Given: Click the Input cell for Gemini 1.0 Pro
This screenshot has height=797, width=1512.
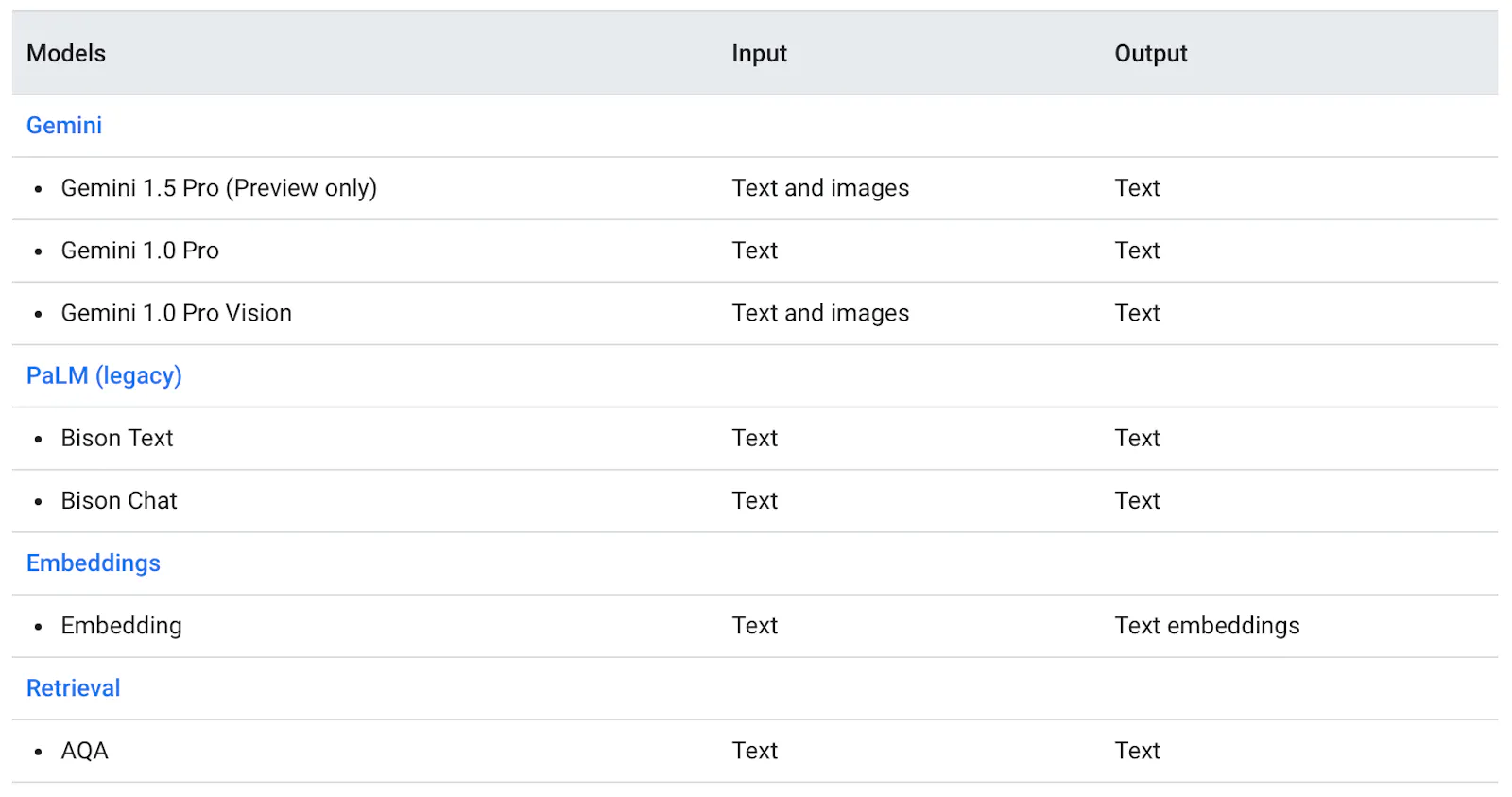Looking at the screenshot, I should pyautogui.click(x=755, y=251).
